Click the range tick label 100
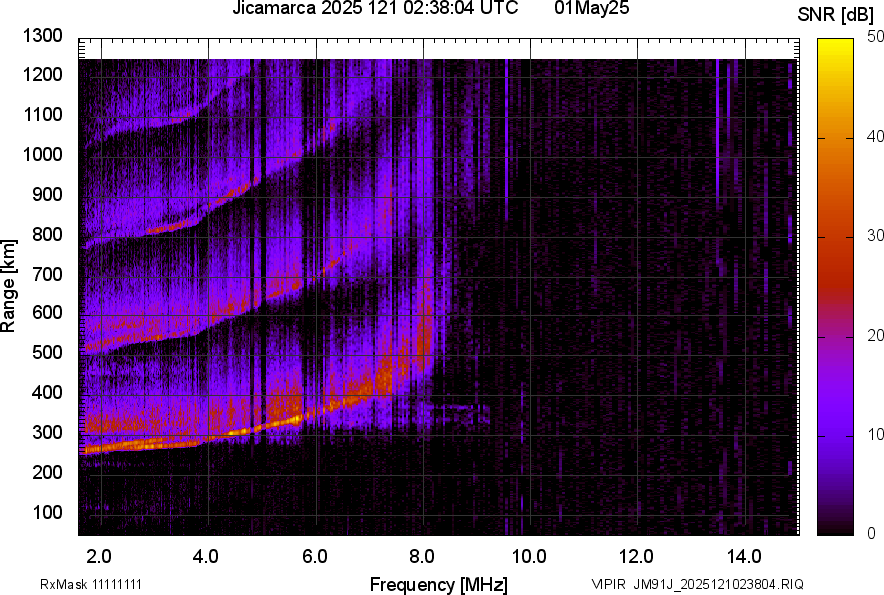The height and width of the screenshot is (595, 884). [47, 512]
